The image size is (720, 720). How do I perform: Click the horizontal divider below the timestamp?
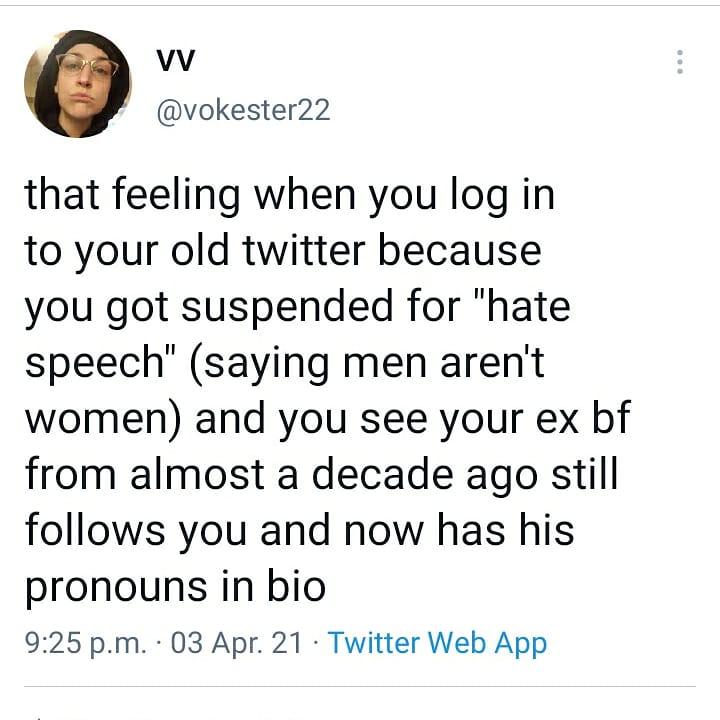click(x=360, y=687)
